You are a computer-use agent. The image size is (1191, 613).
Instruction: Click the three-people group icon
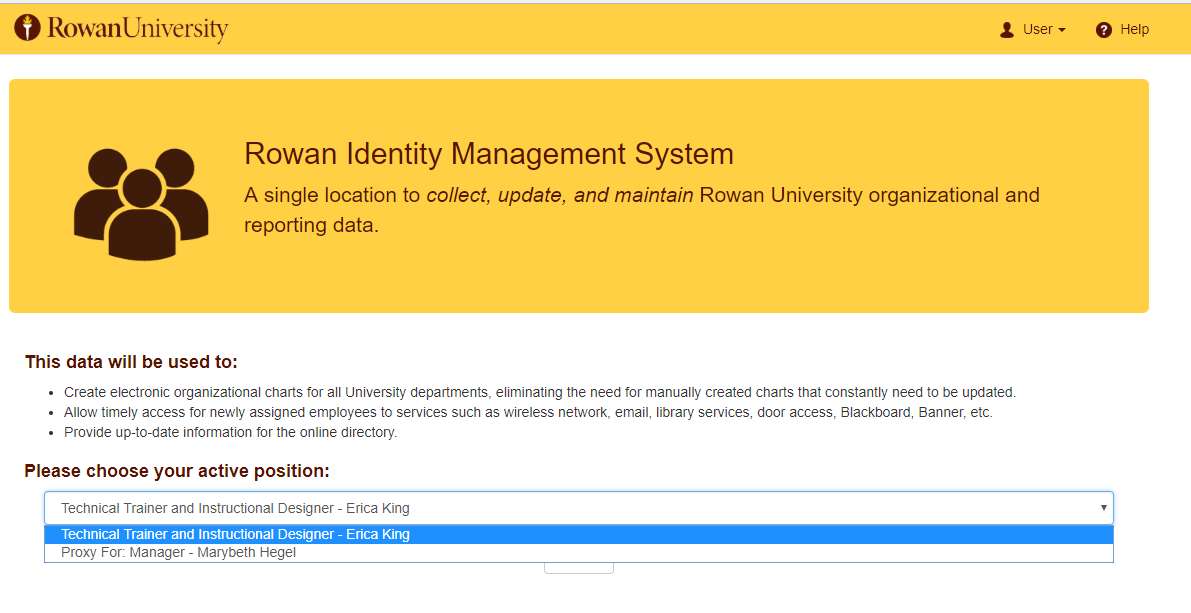141,204
